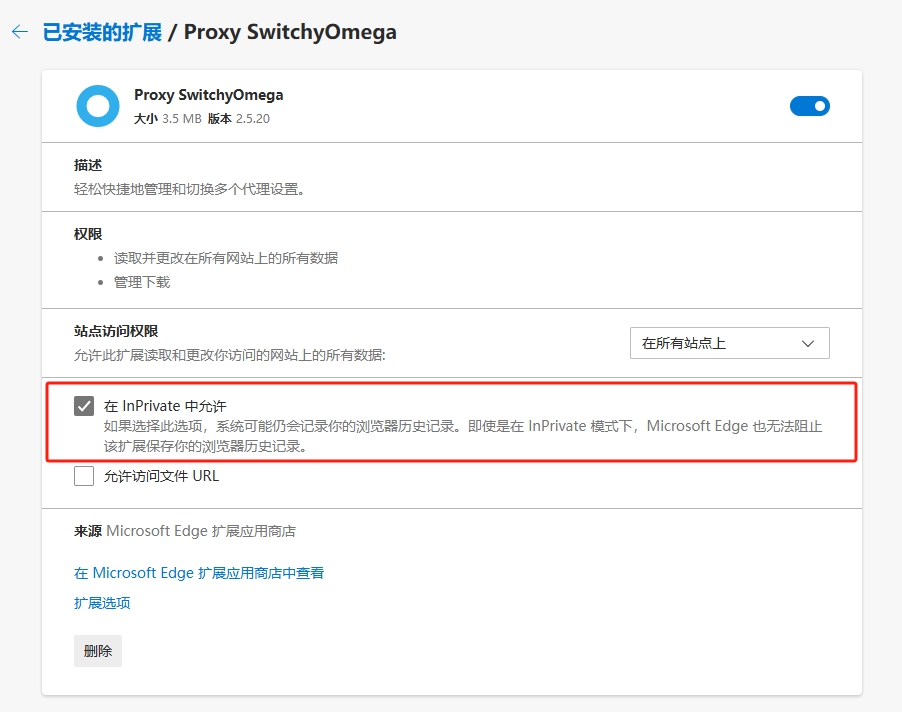Click the 站点访问权限 heading

click(116, 331)
